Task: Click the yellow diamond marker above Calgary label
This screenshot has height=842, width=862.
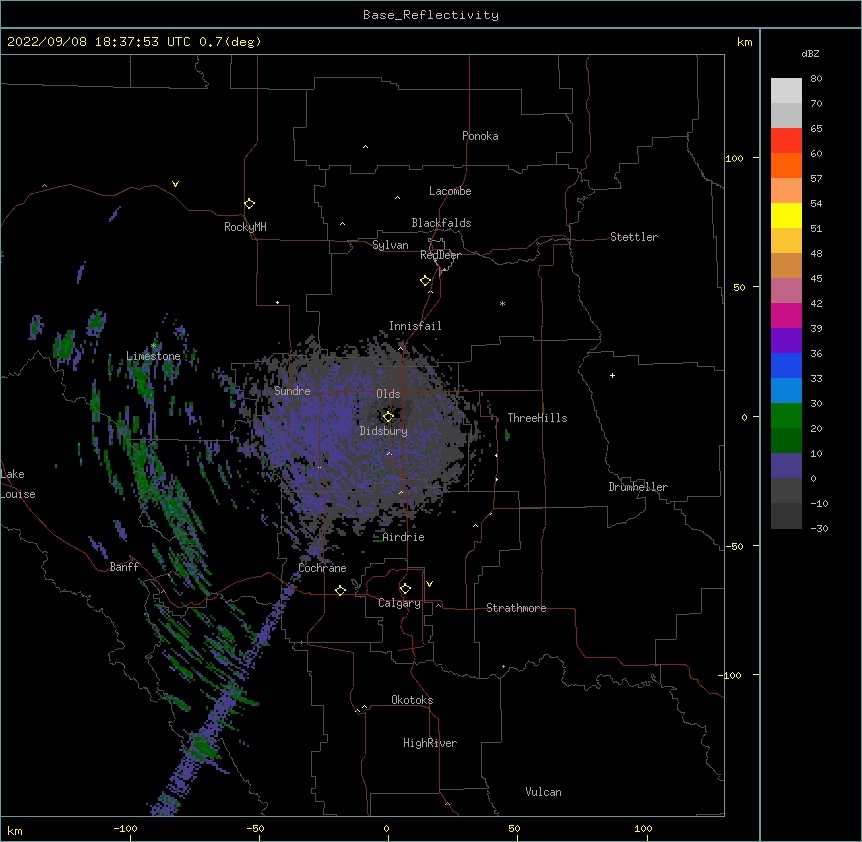Action: 405,589
